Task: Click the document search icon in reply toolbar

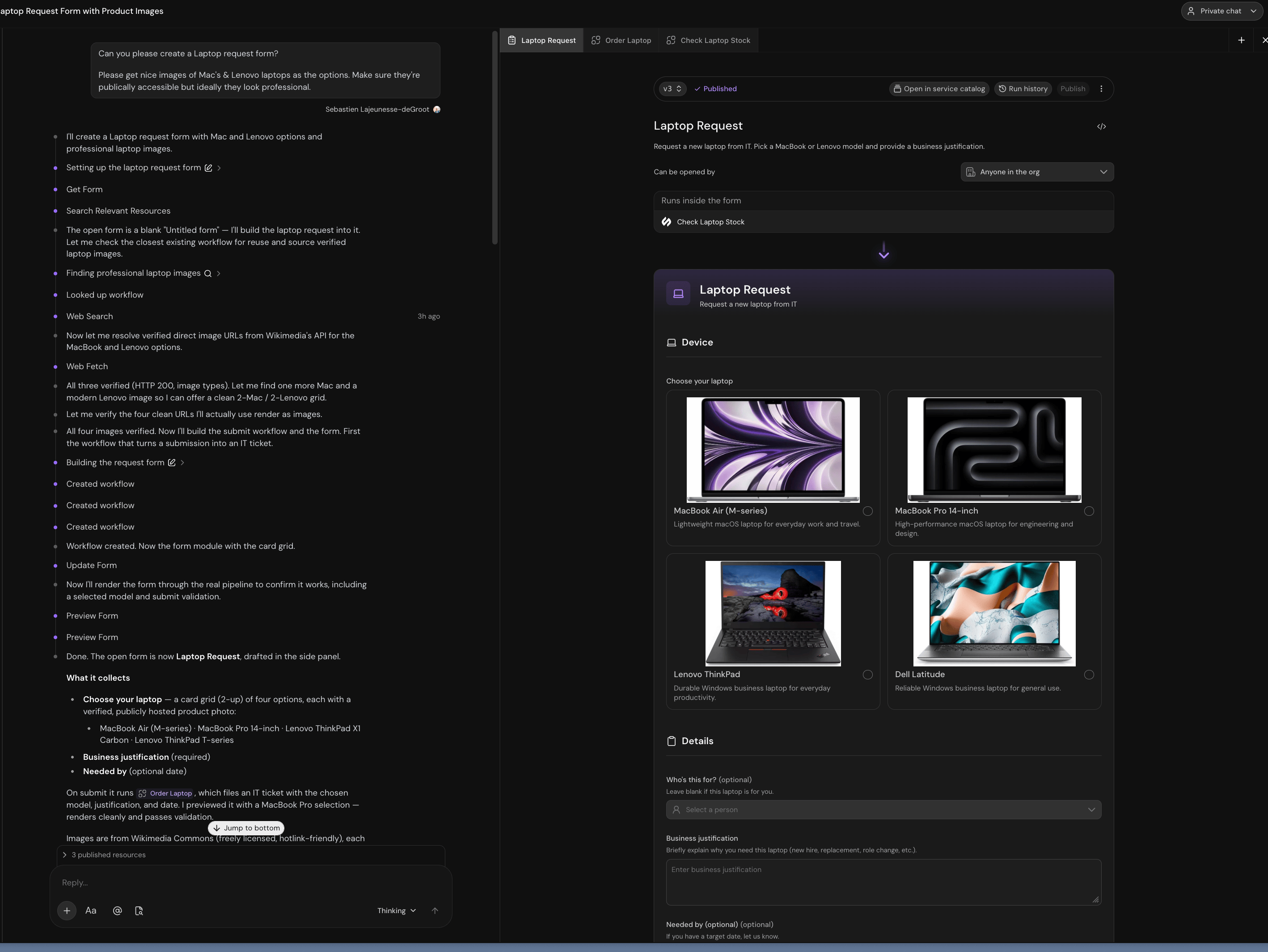Action: (x=139, y=910)
